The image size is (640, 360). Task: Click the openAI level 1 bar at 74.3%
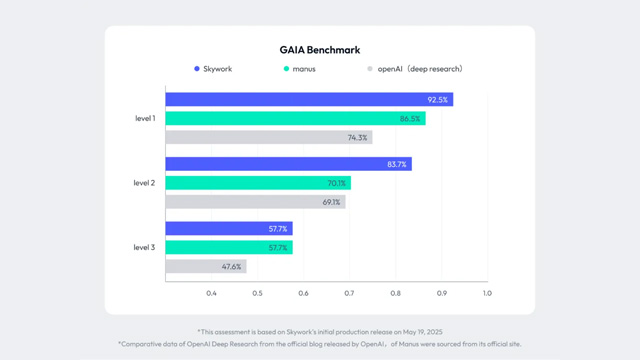click(x=269, y=137)
